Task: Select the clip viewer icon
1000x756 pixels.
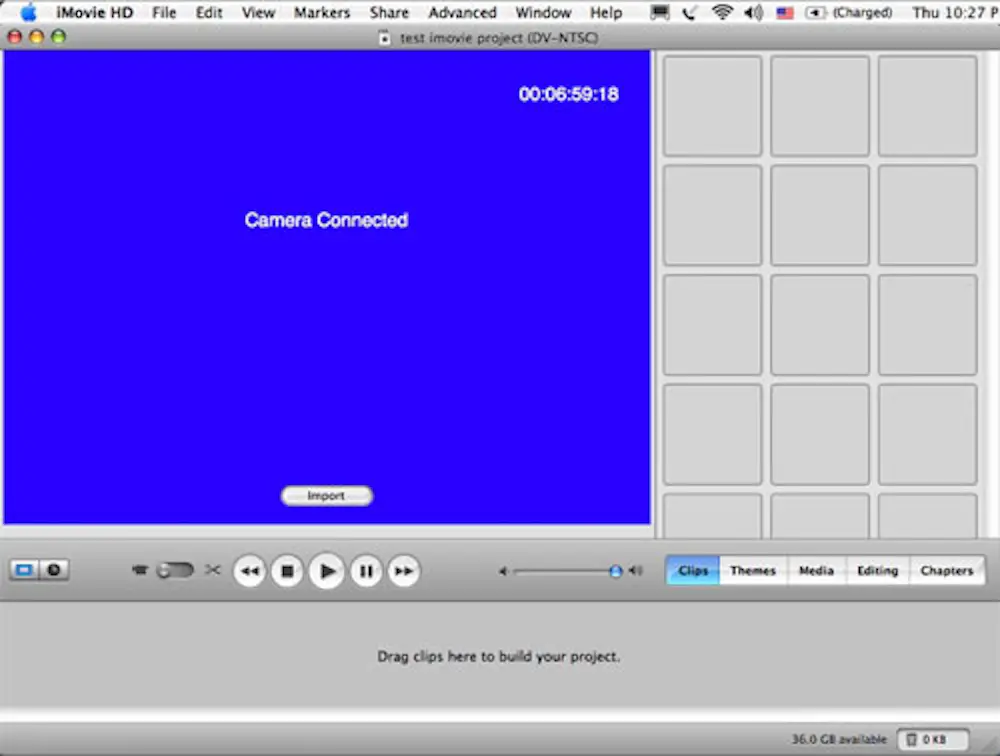Action: point(24,570)
